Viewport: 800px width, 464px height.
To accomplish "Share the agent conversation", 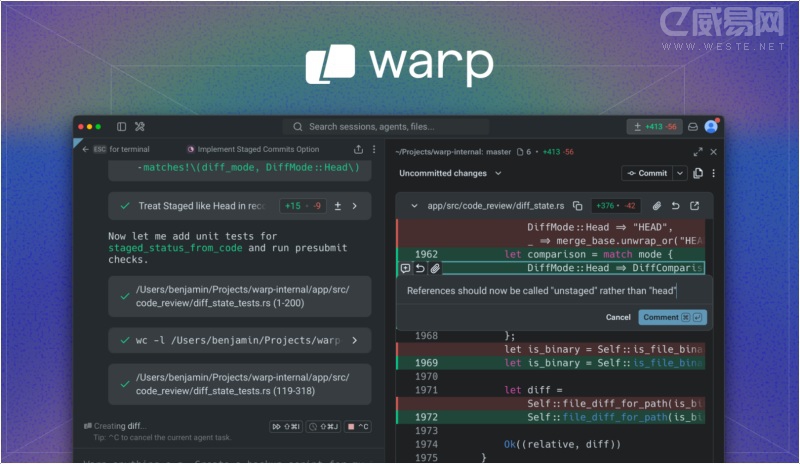I will [x=358, y=149].
